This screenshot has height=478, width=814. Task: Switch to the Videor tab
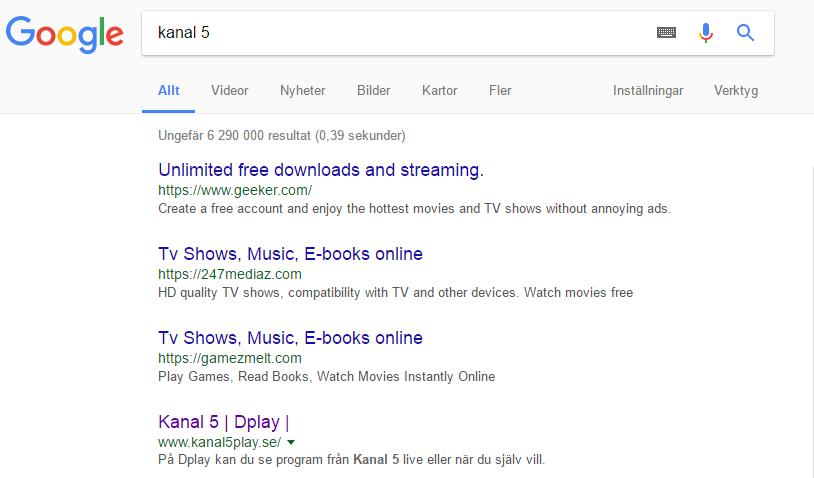click(229, 90)
